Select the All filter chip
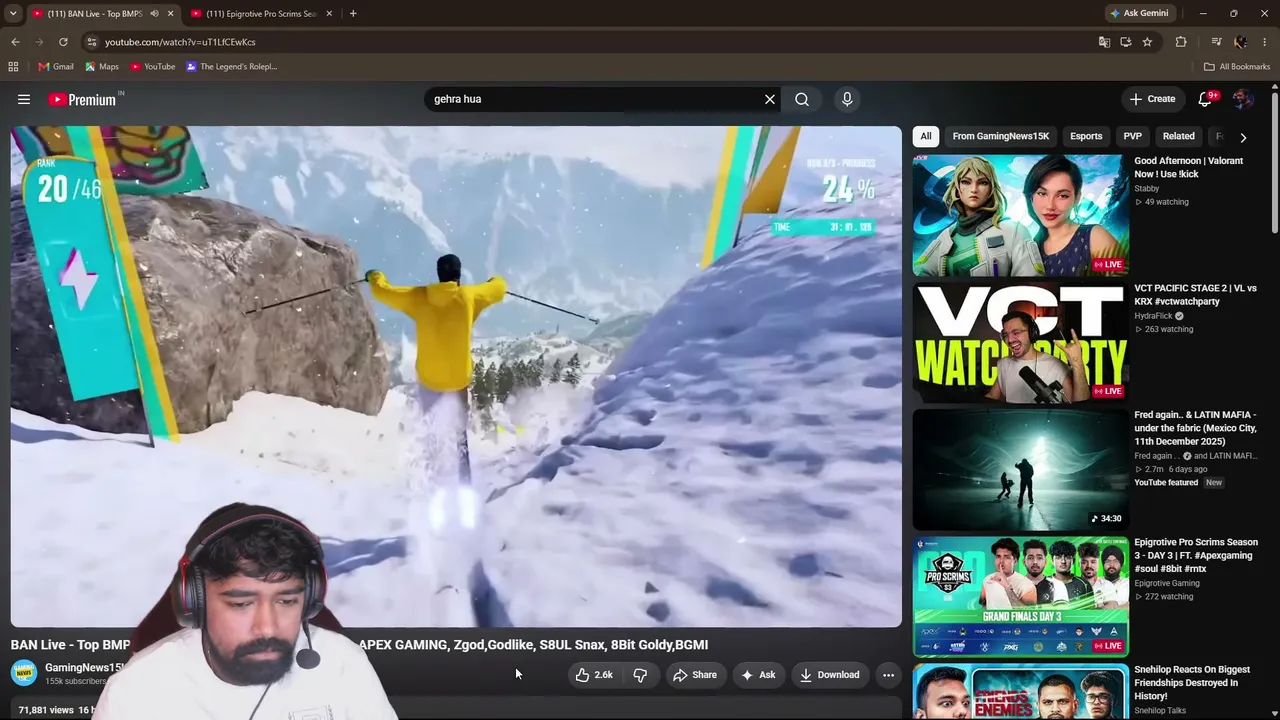This screenshot has width=1280, height=720. coord(926,136)
